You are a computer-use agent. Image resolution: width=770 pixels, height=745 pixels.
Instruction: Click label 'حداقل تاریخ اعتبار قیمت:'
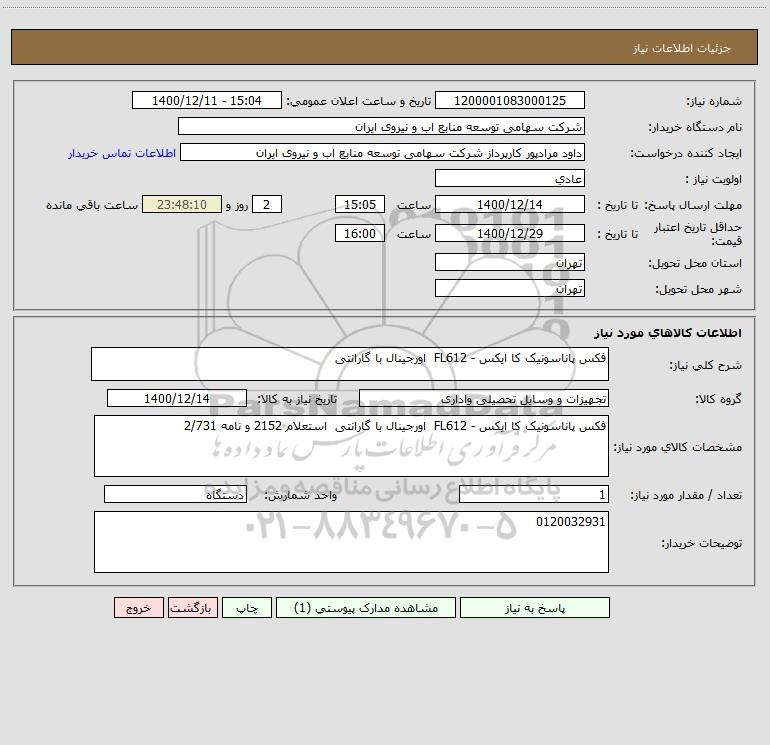(x=698, y=234)
